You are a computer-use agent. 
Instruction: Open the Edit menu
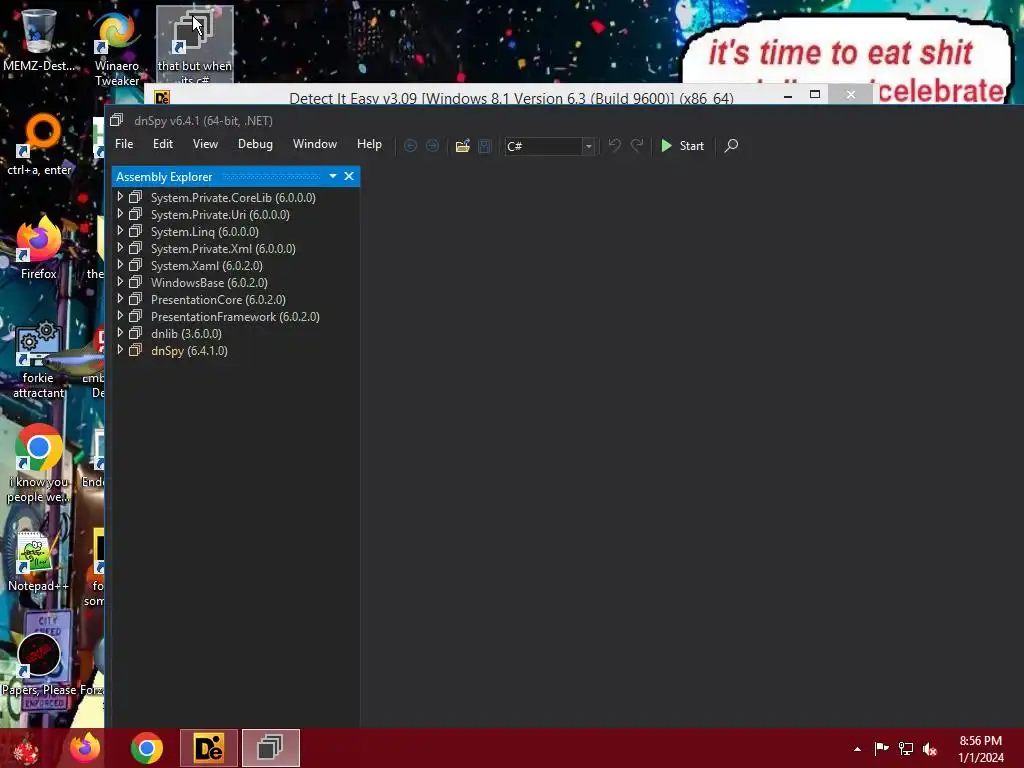[163, 144]
